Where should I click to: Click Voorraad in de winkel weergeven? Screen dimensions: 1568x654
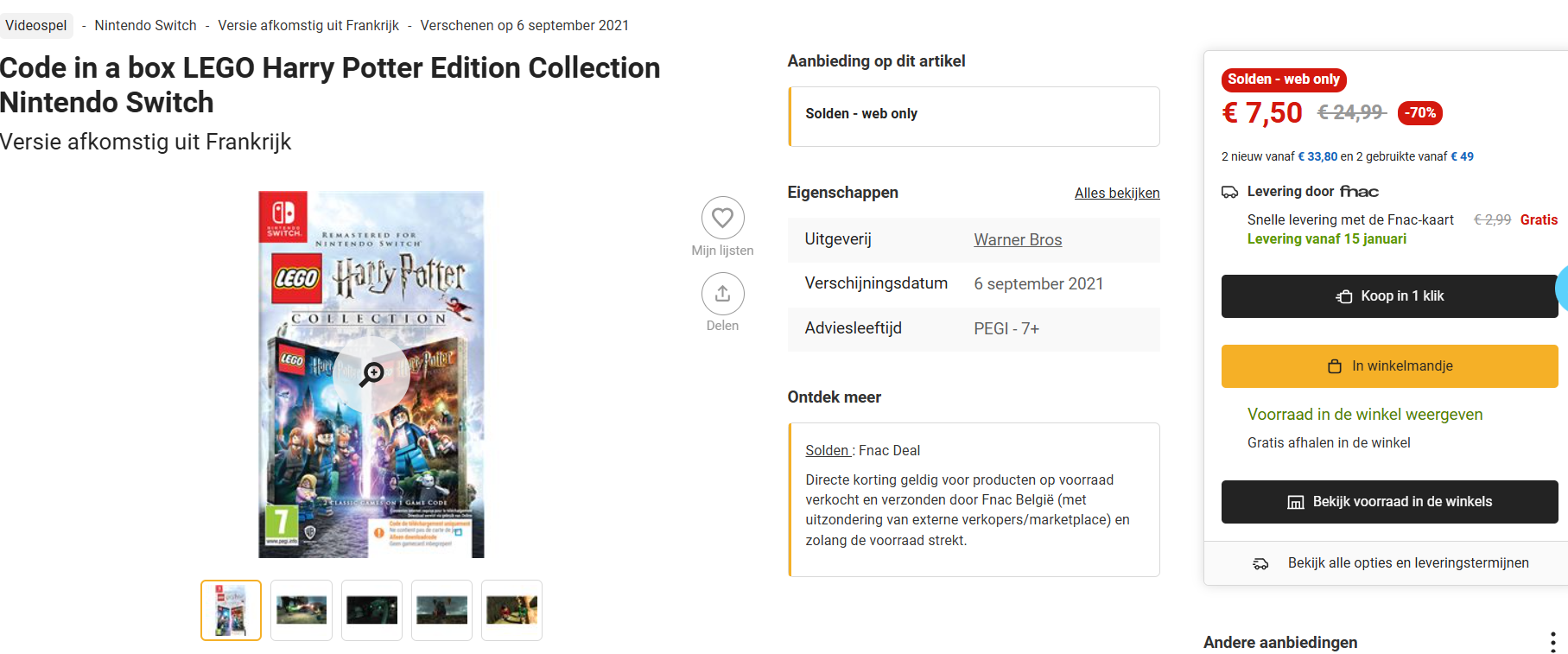[1364, 415]
